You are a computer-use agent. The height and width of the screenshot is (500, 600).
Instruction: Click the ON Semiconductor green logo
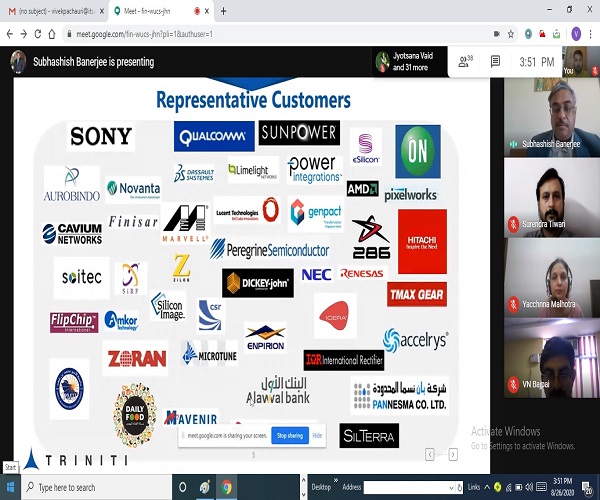pyautogui.click(x=418, y=151)
